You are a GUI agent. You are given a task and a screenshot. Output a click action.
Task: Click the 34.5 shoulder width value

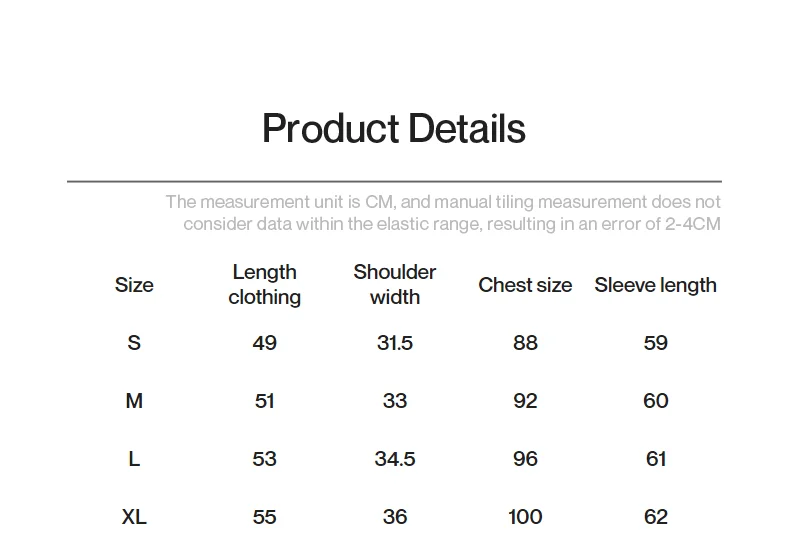[395, 459]
